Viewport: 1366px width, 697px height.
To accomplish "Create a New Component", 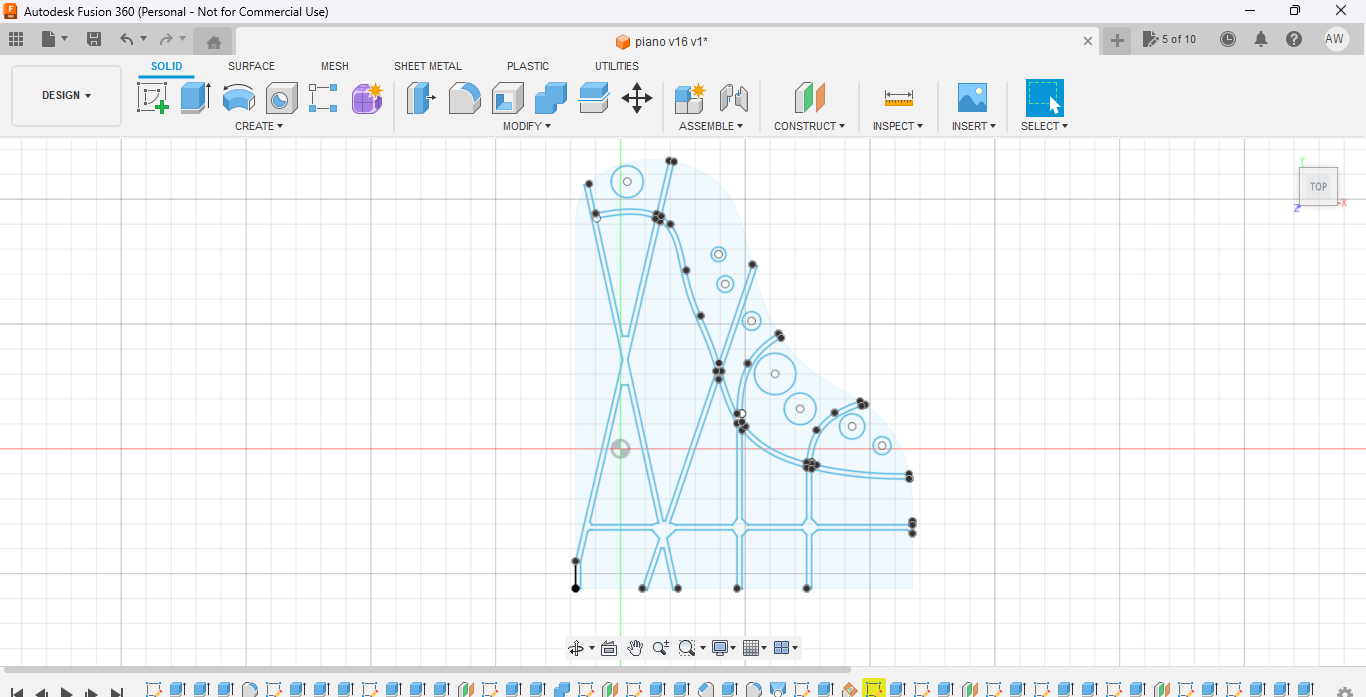I will point(690,98).
